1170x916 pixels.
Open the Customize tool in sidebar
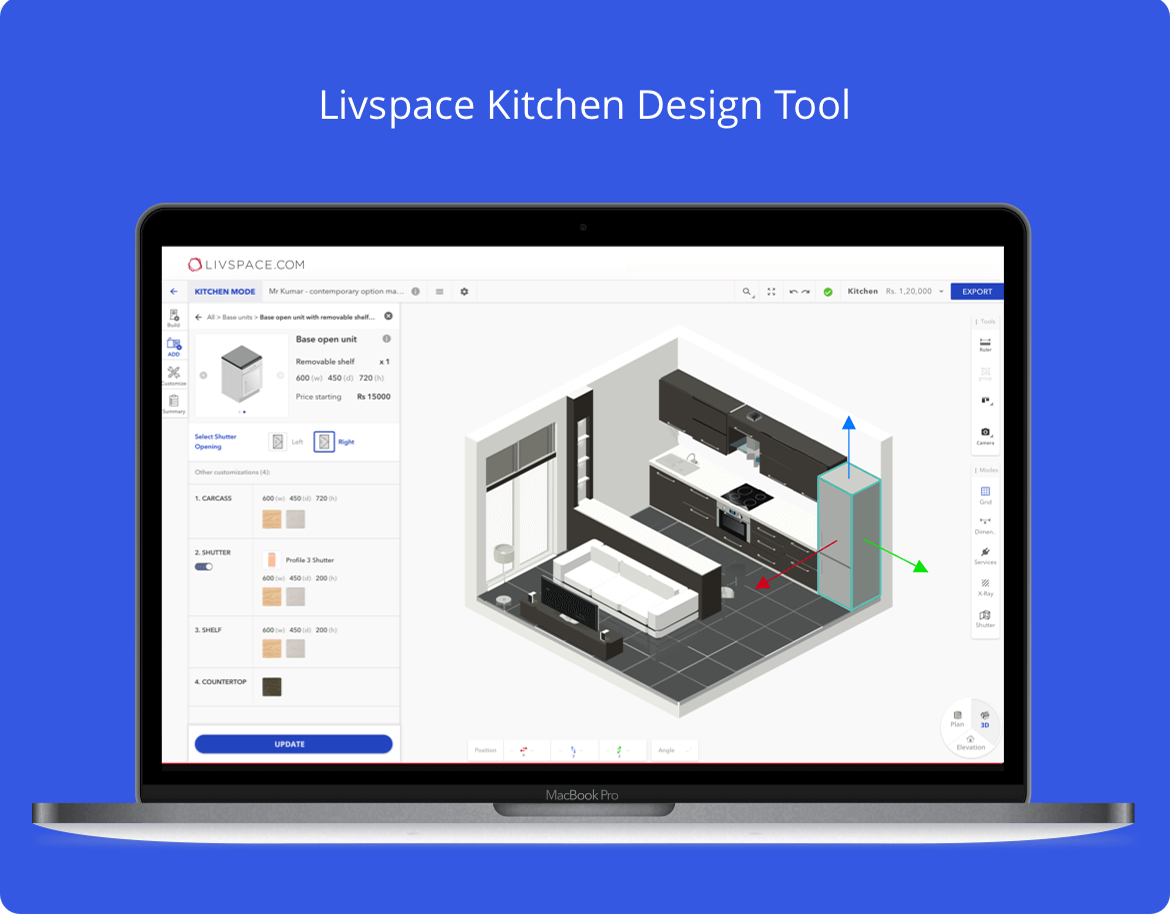point(174,375)
